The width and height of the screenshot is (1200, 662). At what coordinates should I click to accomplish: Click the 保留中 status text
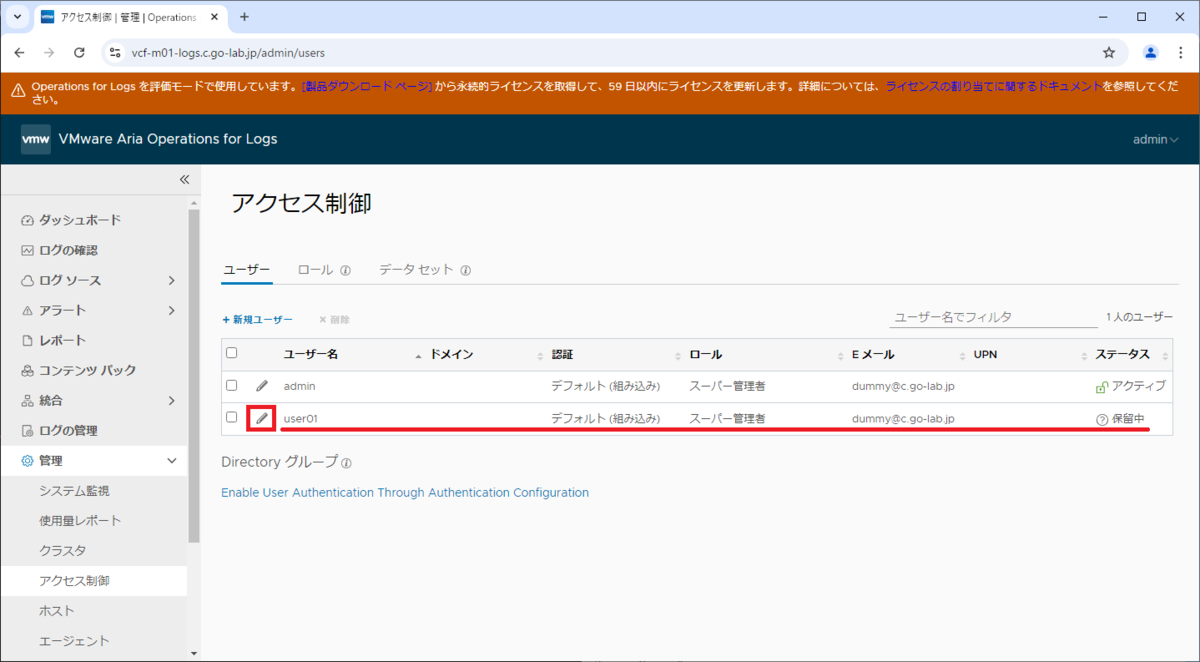[x=1128, y=419]
